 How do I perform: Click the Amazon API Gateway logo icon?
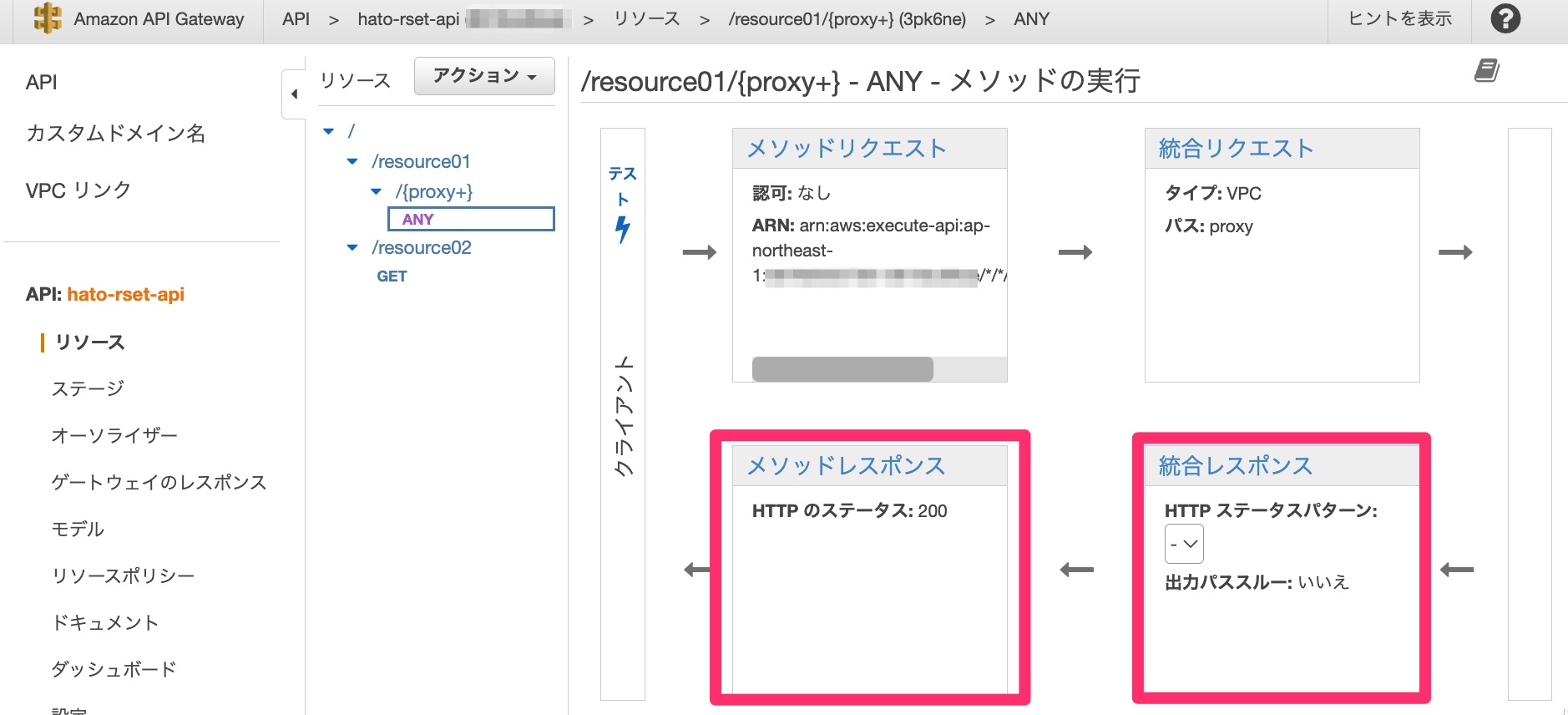(48, 18)
